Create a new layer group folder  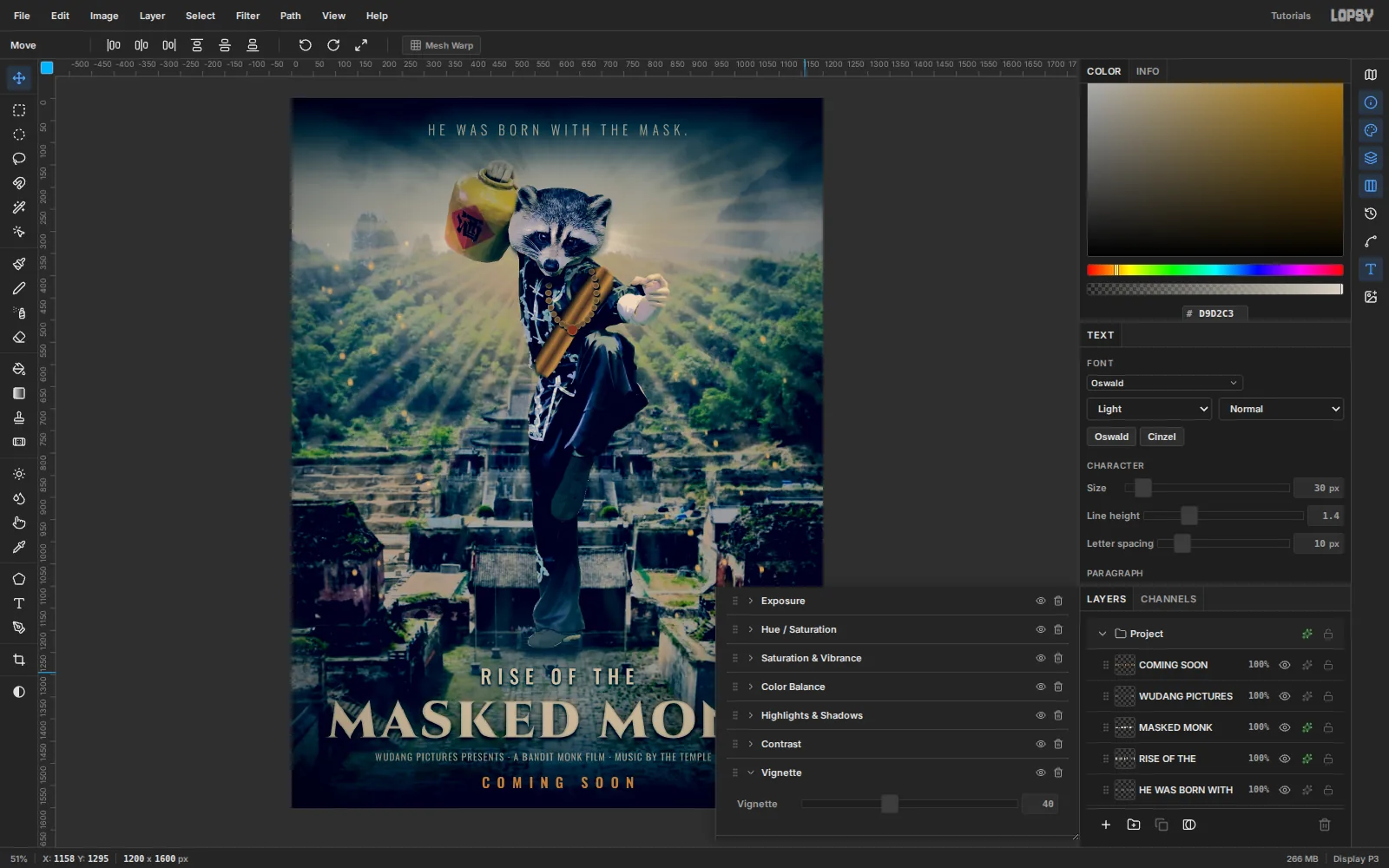point(1133,825)
